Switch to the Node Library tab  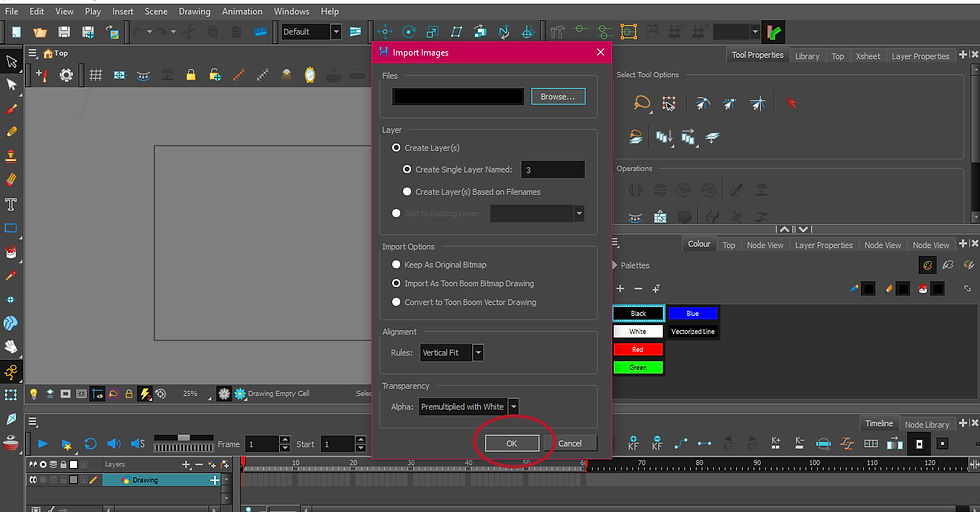(927, 424)
